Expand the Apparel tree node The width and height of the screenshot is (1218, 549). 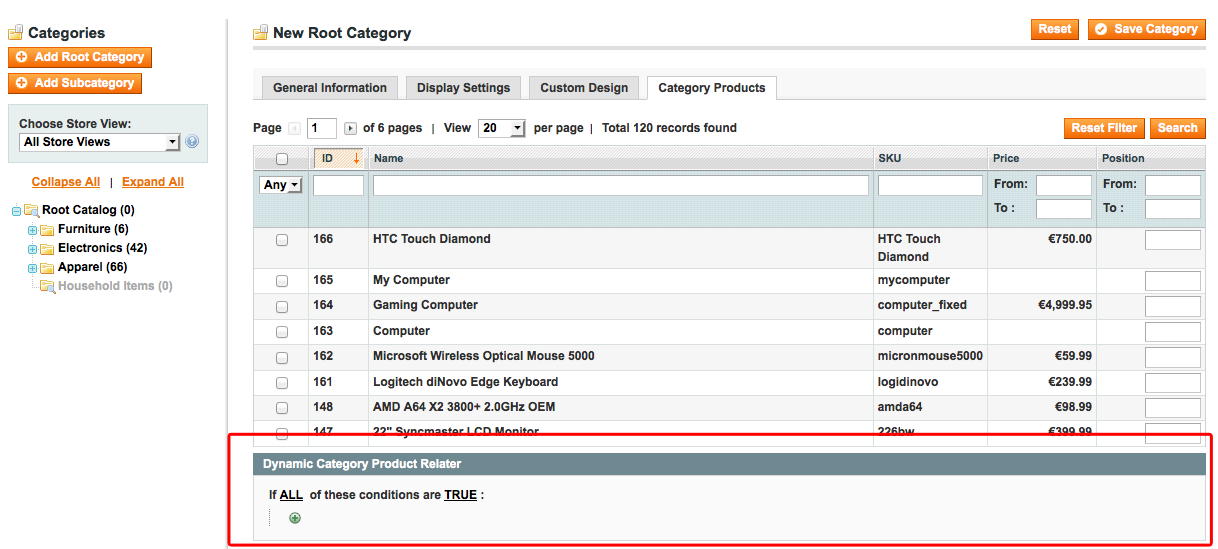pyautogui.click(x=32, y=268)
